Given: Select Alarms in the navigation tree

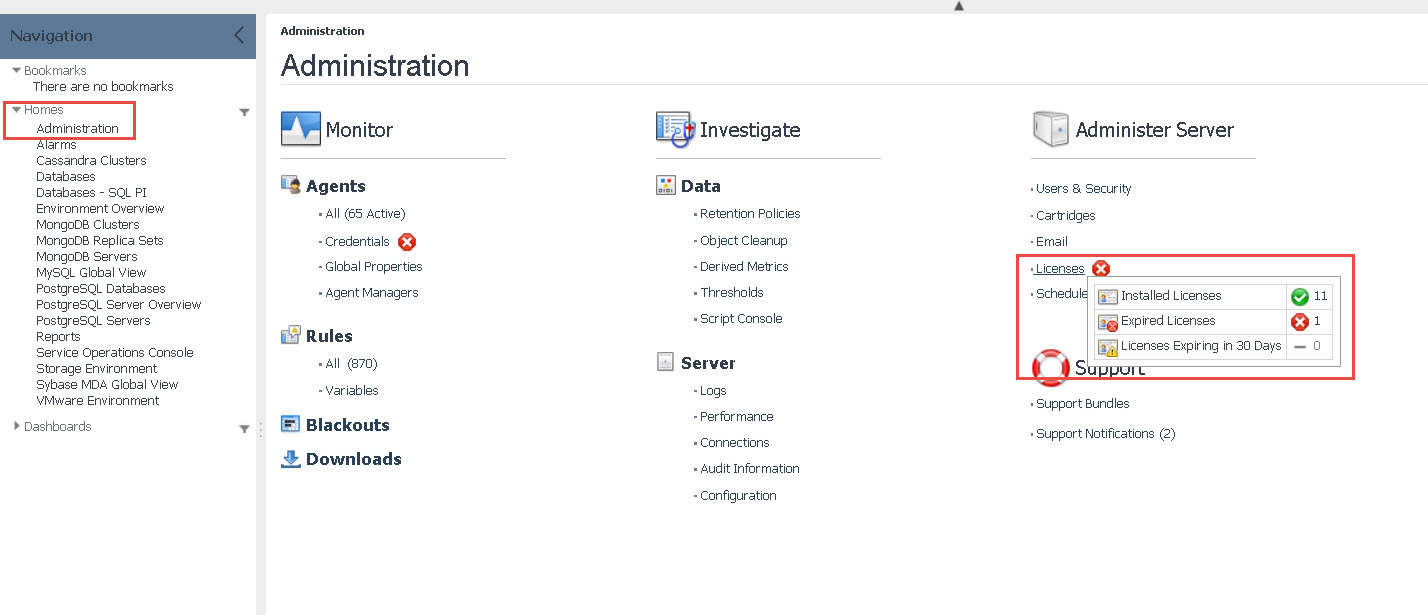Looking at the screenshot, I should 56,145.
